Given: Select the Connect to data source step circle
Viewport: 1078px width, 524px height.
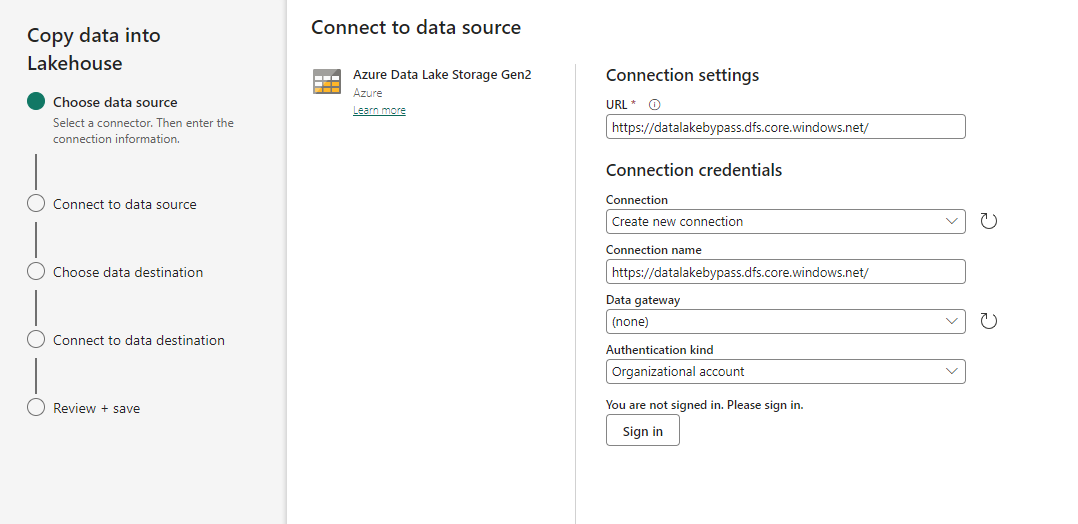Looking at the screenshot, I should pos(36,203).
